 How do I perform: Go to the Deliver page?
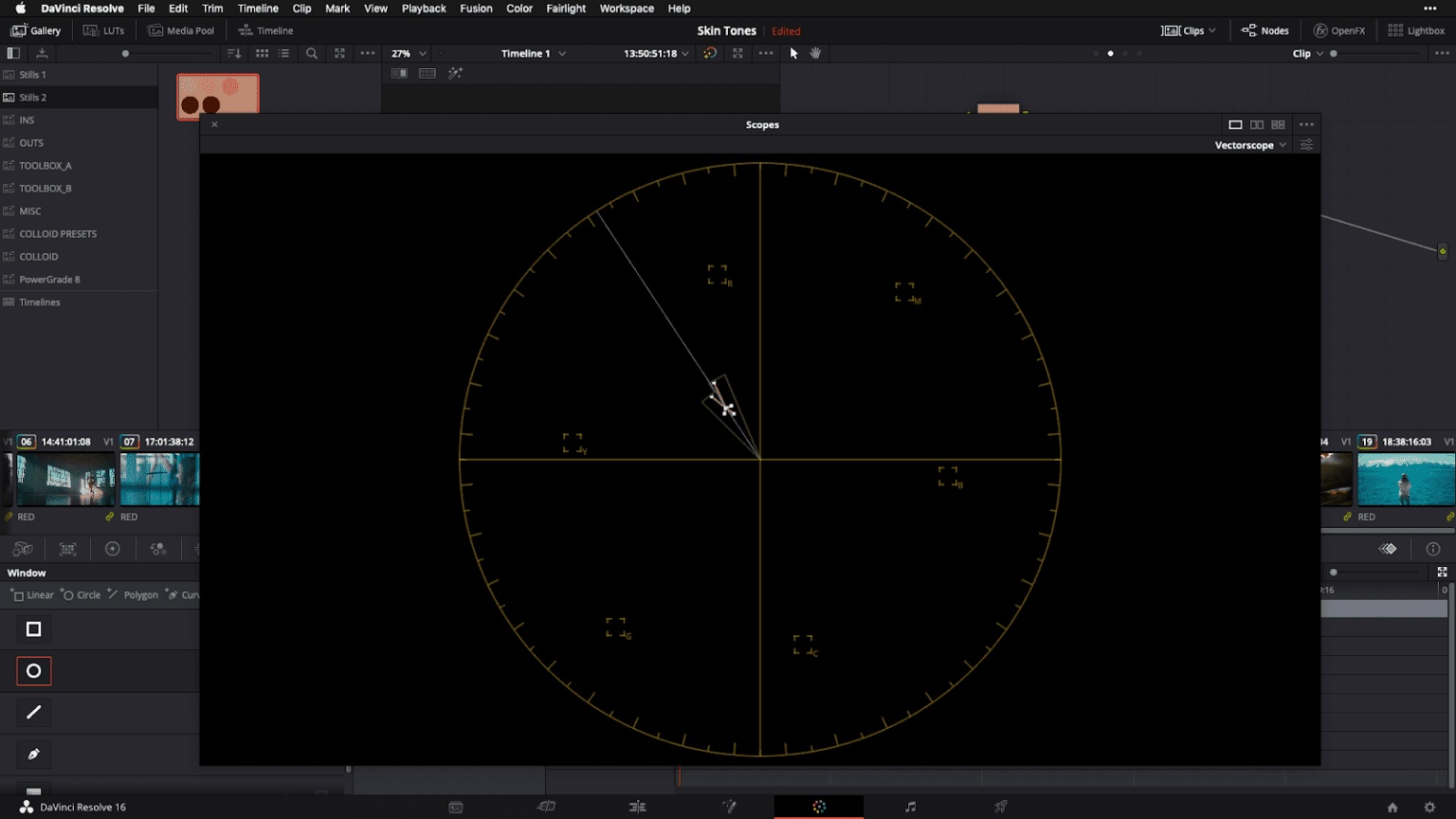[x=1000, y=807]
